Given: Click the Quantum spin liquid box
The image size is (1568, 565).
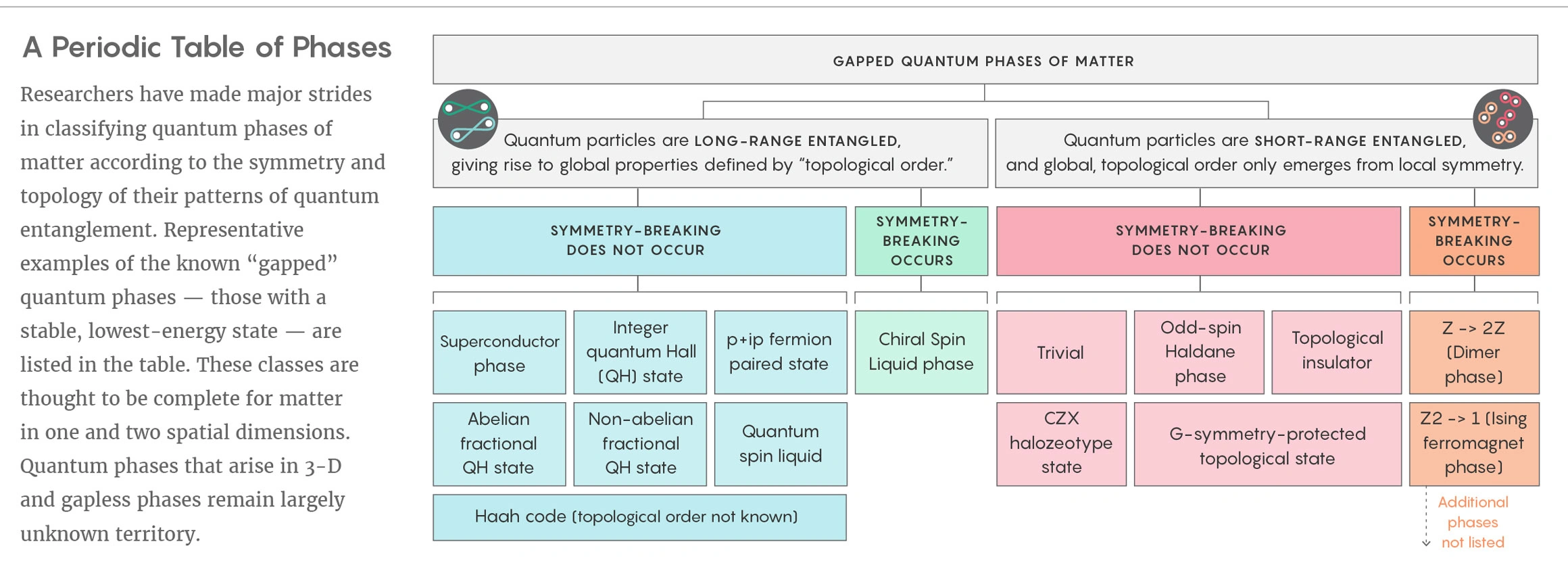Looking at the screenshot, I should [x=780, y=444].
